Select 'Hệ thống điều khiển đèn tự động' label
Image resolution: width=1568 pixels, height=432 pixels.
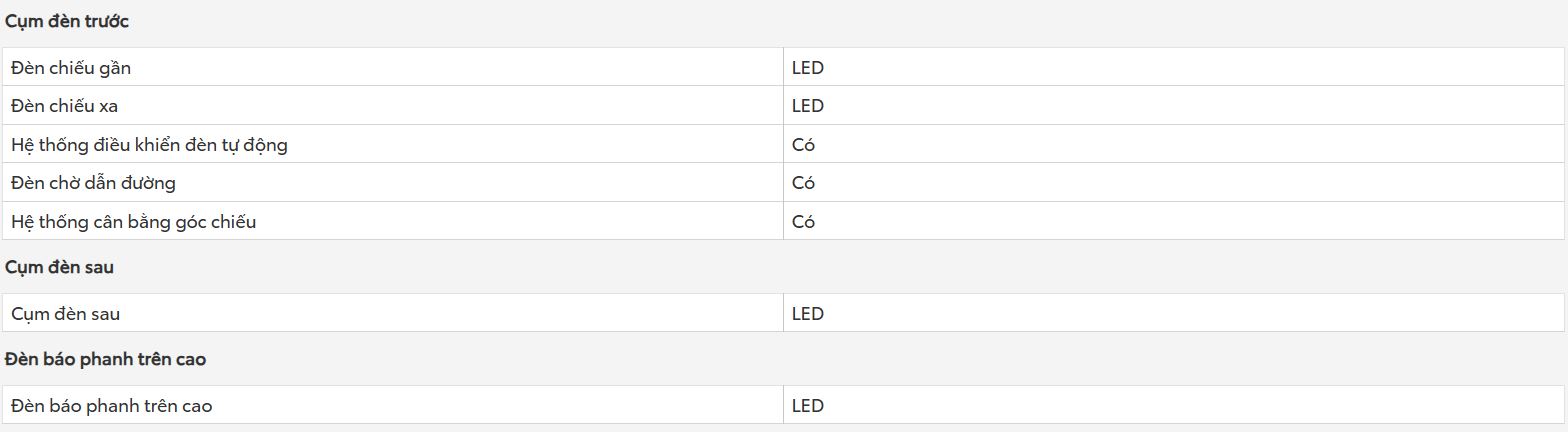coord(150,145)
